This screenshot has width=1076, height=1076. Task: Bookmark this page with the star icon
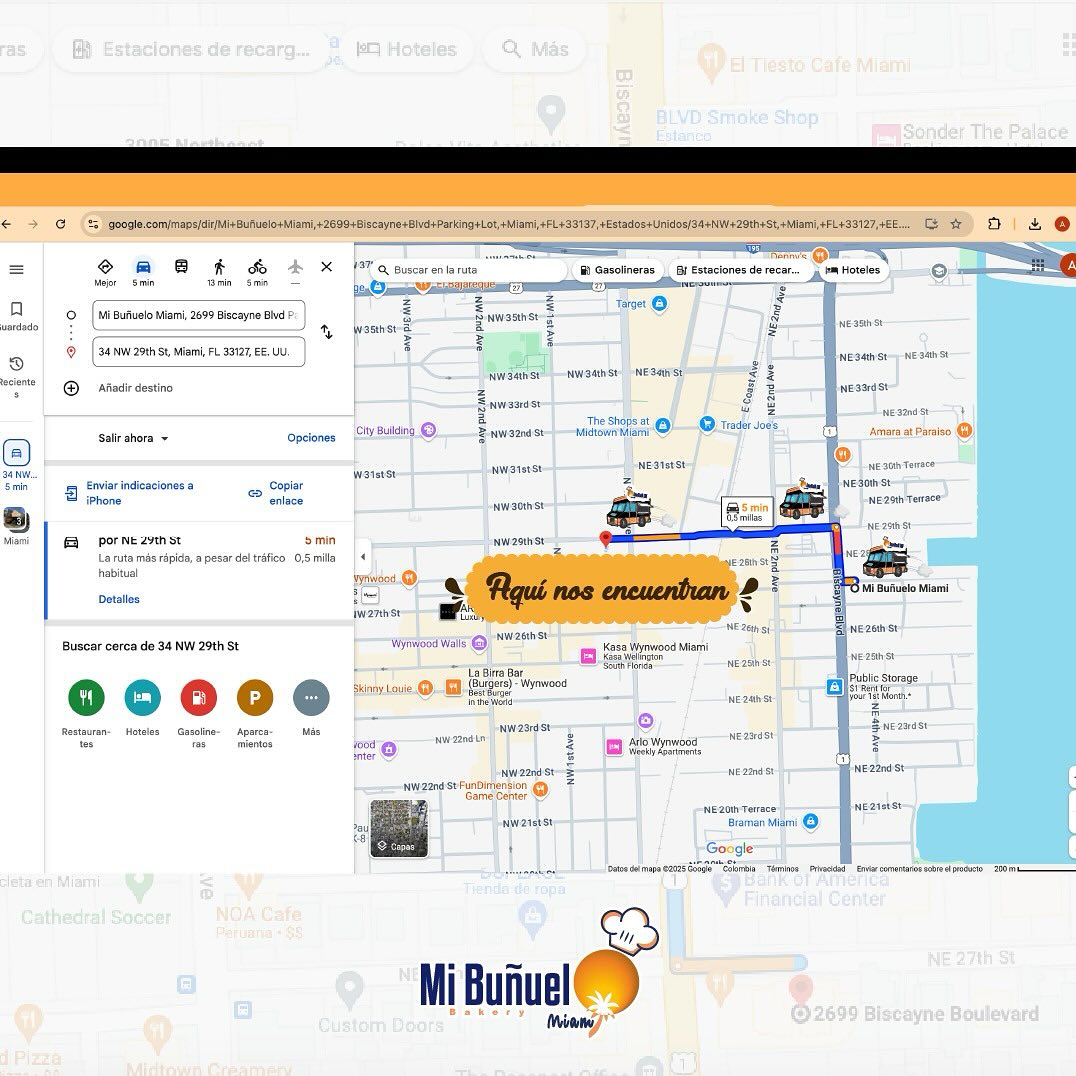pyautogui.click(x=956, y=224)
